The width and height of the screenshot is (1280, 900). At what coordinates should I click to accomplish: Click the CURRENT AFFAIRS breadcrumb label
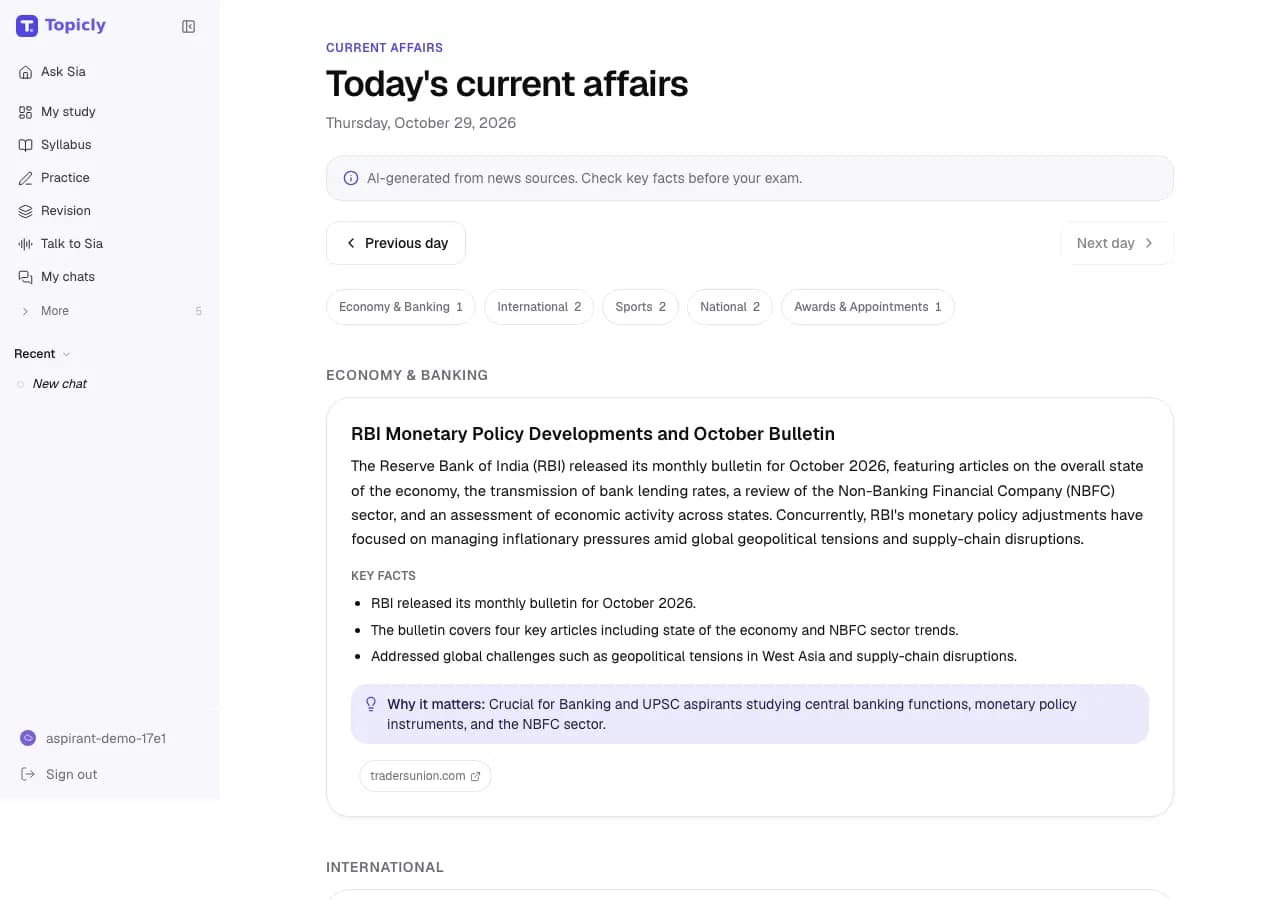click(x=384, y=47)
